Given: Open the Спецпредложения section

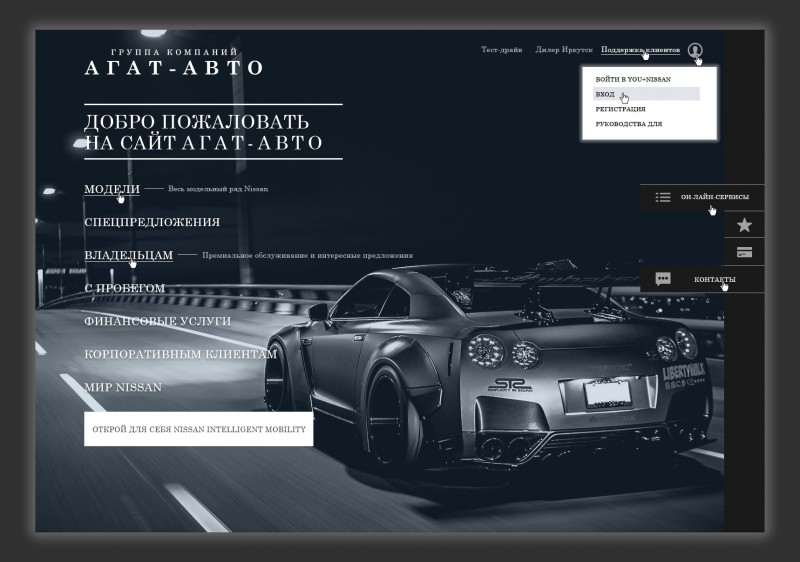Looking at the screenshot, I should click(152, 222).
